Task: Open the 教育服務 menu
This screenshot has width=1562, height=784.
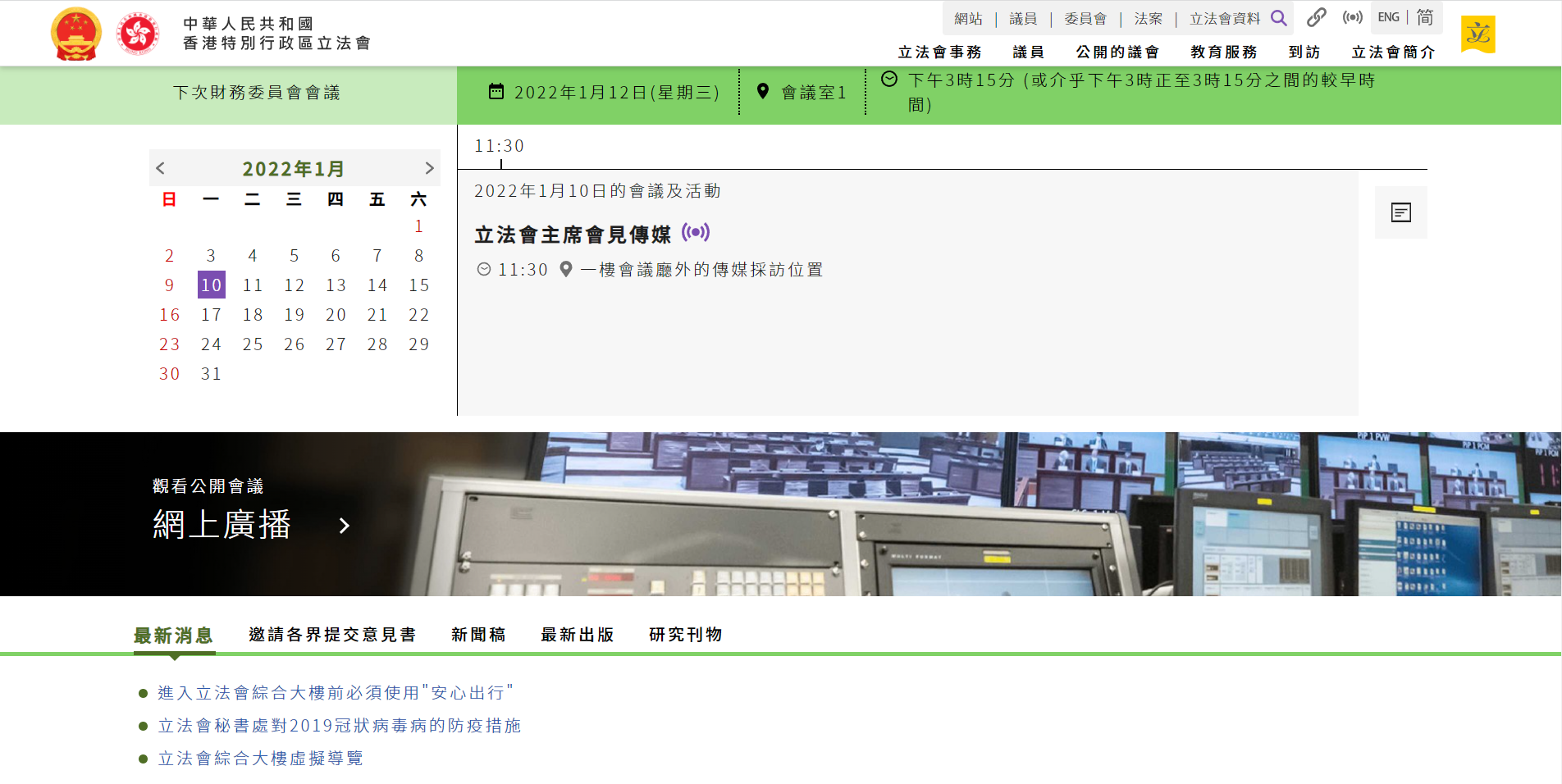Action: tap(1223, 52)
